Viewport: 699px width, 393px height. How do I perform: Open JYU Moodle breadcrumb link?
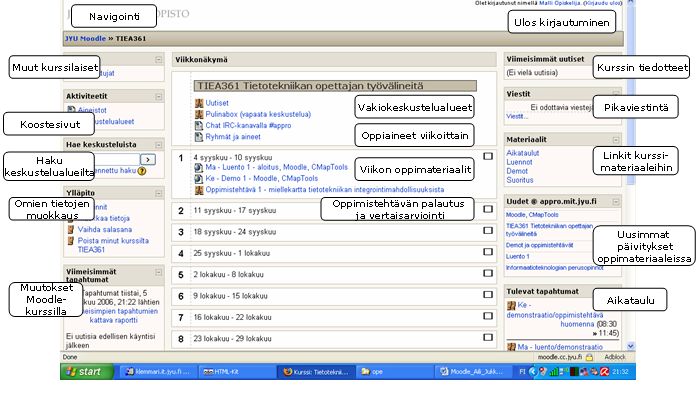pos(86,38)
